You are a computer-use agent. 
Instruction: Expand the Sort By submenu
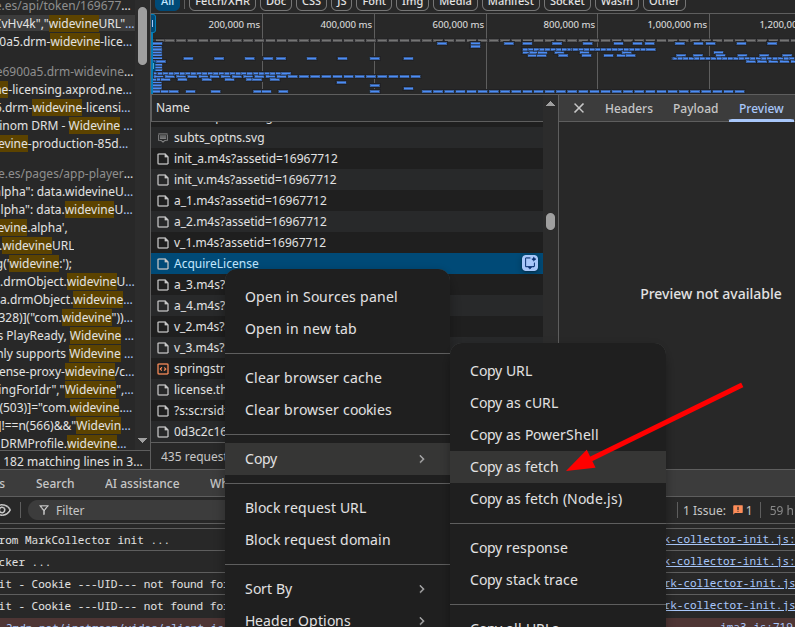[421, 589]
